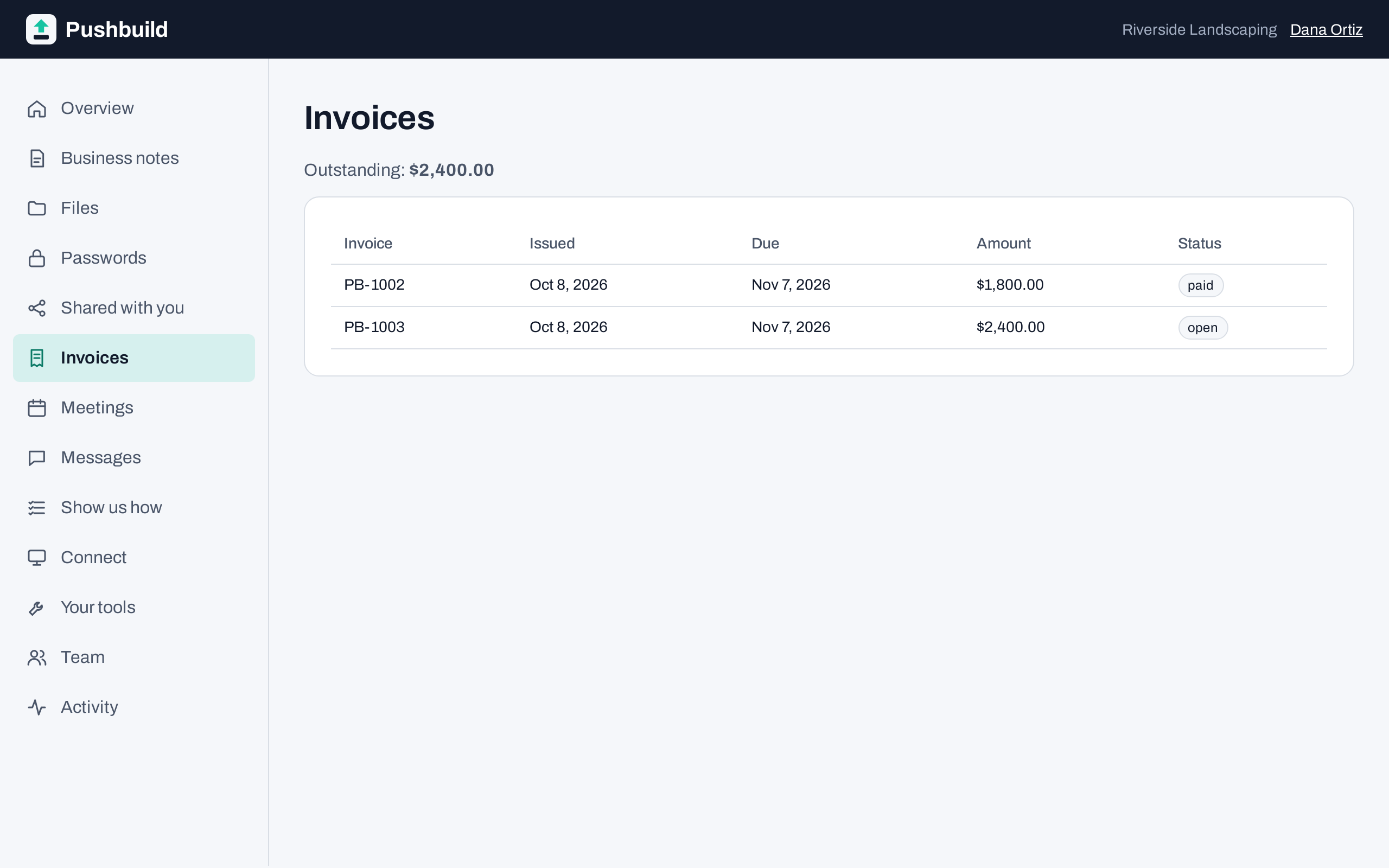Screen dimensions: 1389x868
Task: Click the Connect monitor icon
Action: (37, 558)
